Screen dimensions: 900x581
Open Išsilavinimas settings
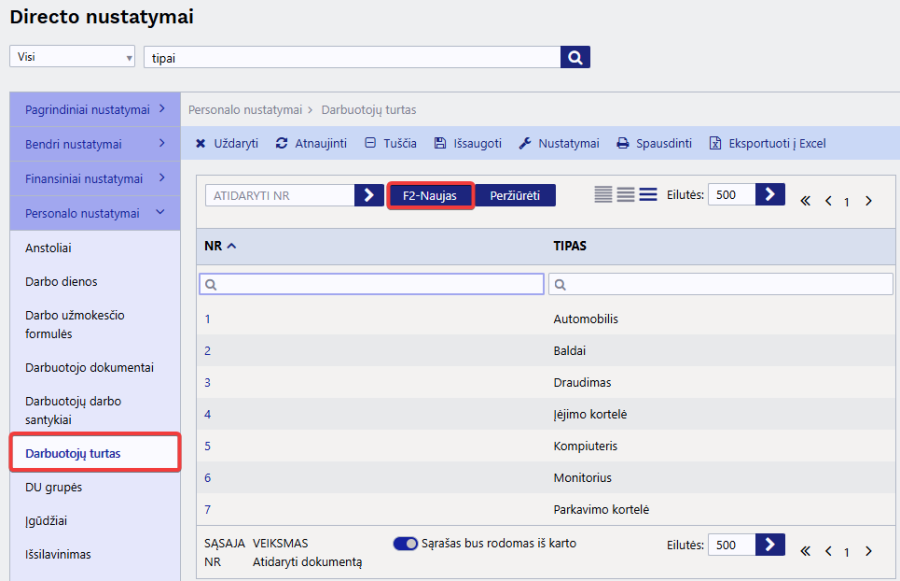58,555
